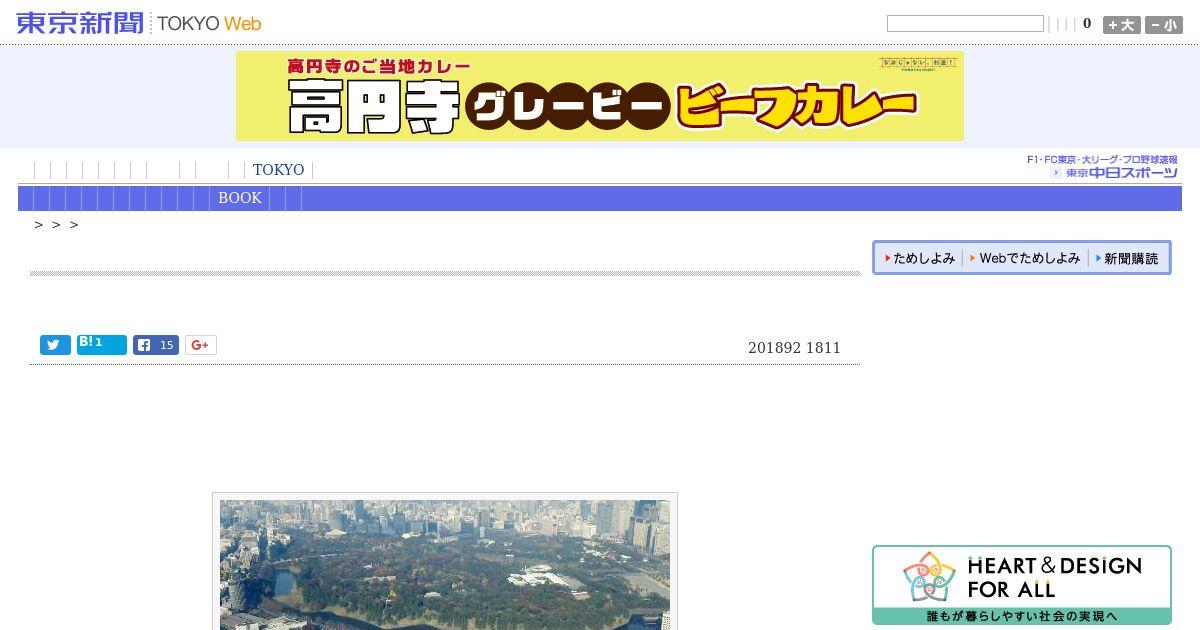Image resolution: width=1200 pixels, height=630 pixels.
Task: Open the Koenji Gravy Beef Curry banner ad
Action: [x=600, y=96]
